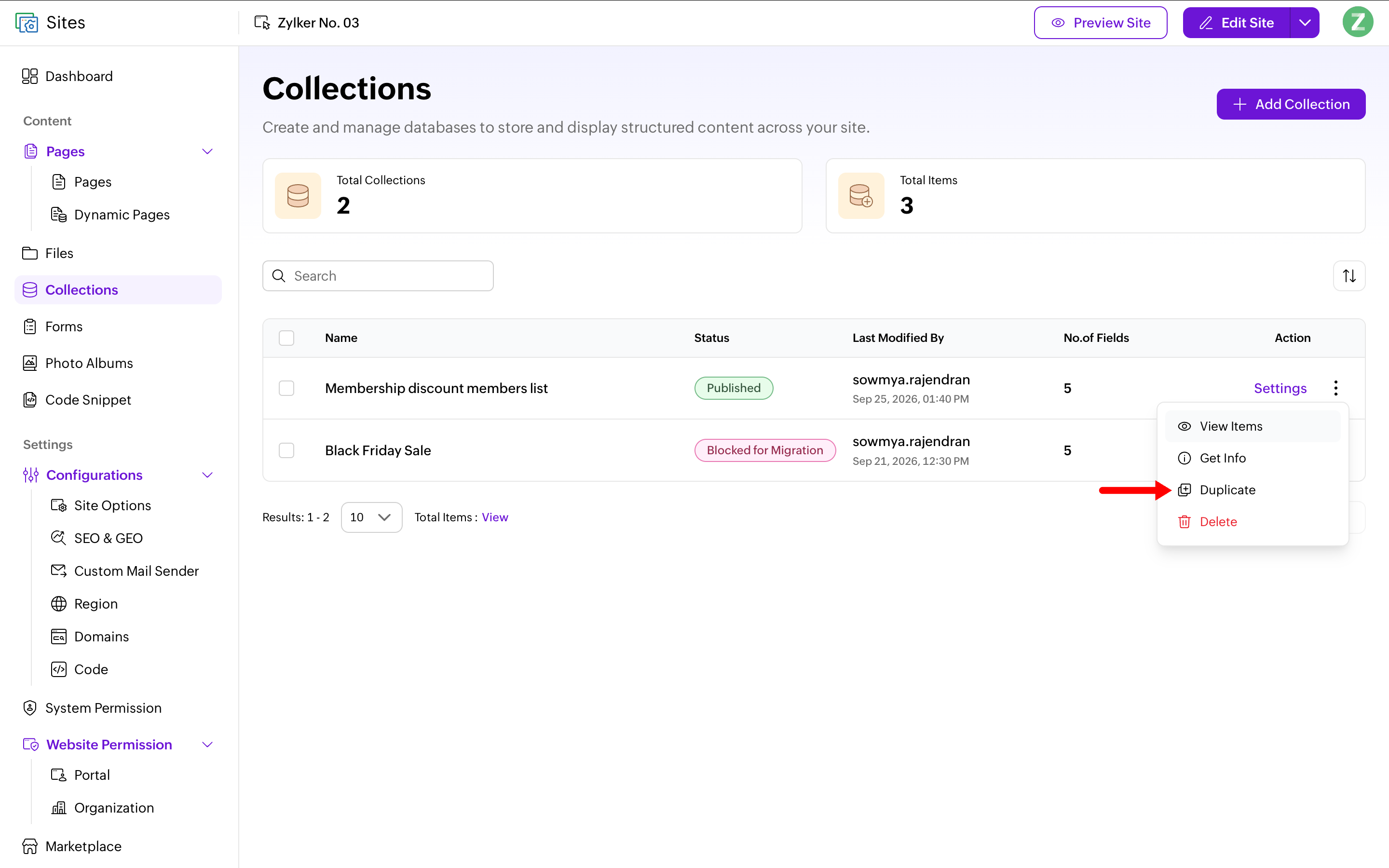Collapse the Website Permission group
The image size is (1389, 868).
[208, 745]
